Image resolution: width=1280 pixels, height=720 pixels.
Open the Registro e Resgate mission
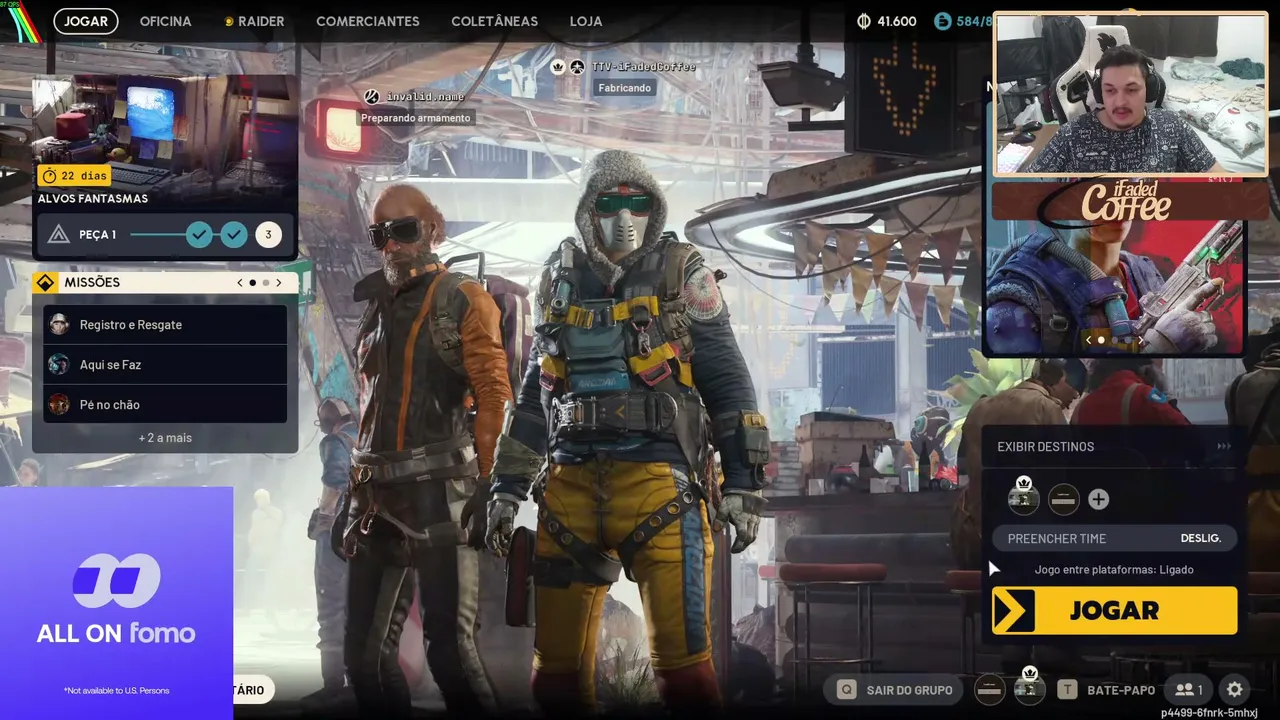tap(165, 325)
